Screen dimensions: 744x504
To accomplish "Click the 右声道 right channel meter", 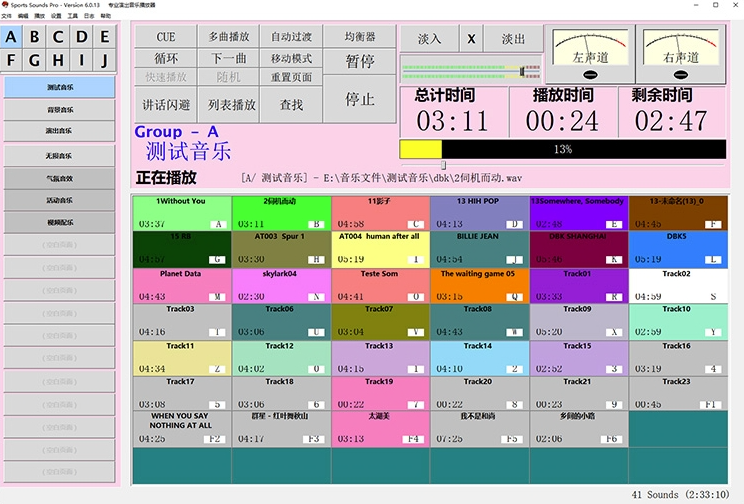I will (x=681, y=54).
